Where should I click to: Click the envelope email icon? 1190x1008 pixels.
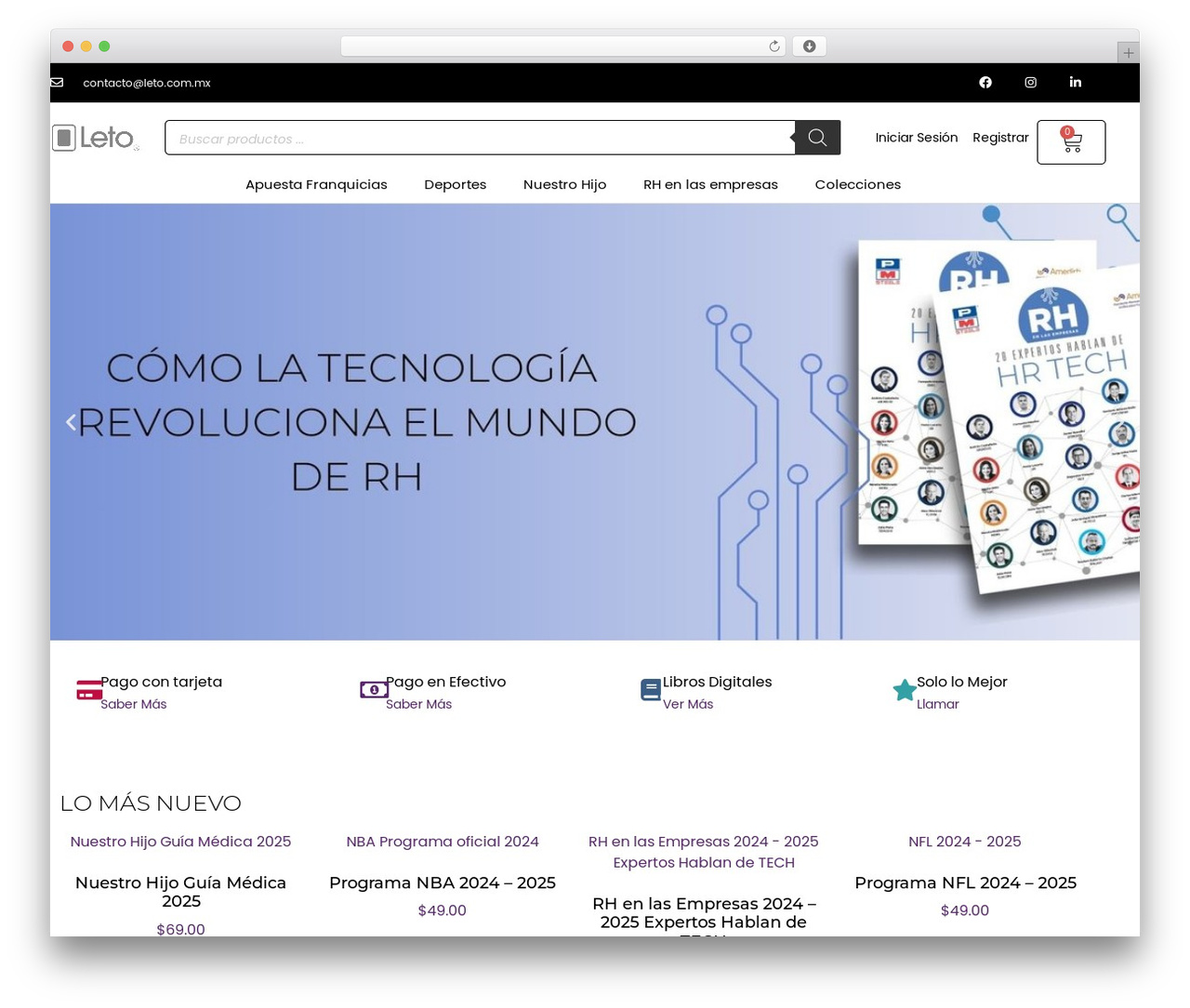(57, 83)
